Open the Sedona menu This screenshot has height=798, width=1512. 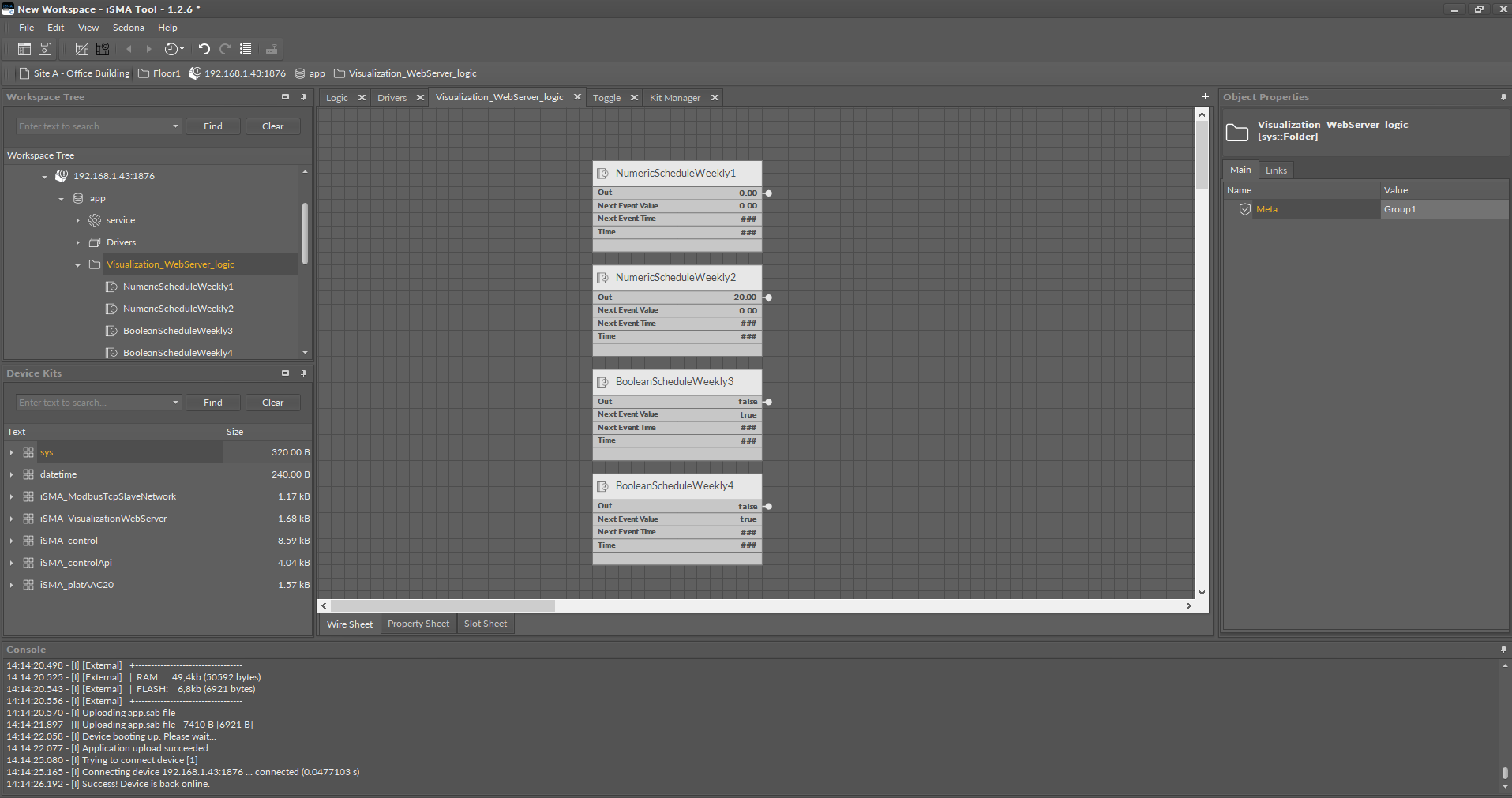pyautogui.click(x=128, y=28)
